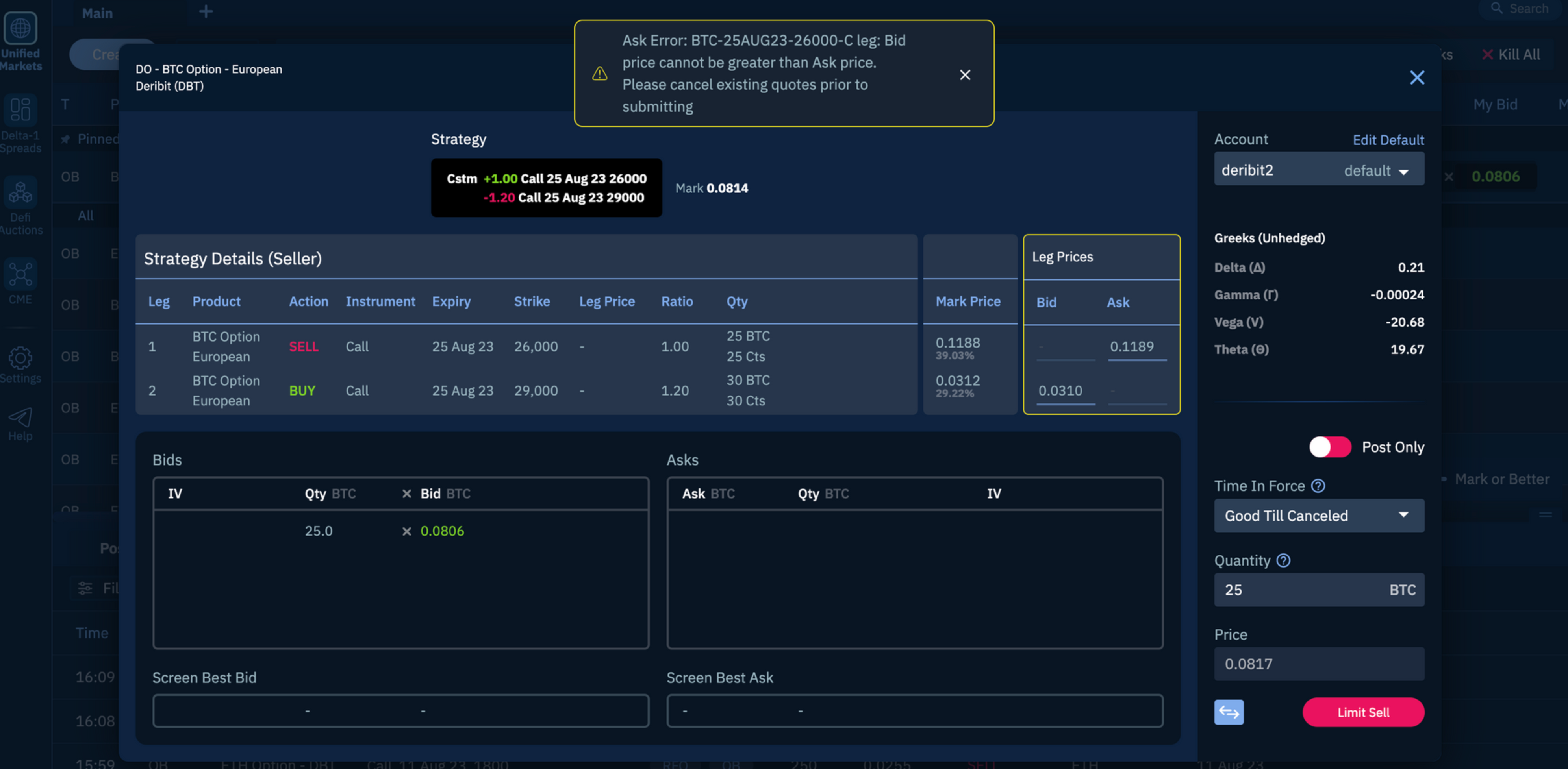Screen dimensions: 1568x769
Task: Expand the Good Till Canceled dropdown
Action: click(x=1318, y=515)
